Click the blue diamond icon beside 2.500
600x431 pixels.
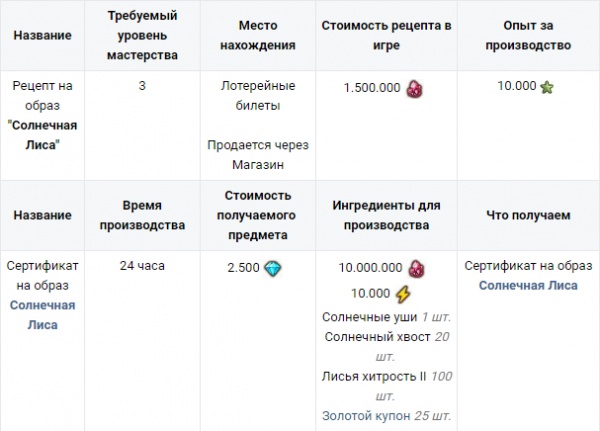pyautogui.click(x=273, y=267)
